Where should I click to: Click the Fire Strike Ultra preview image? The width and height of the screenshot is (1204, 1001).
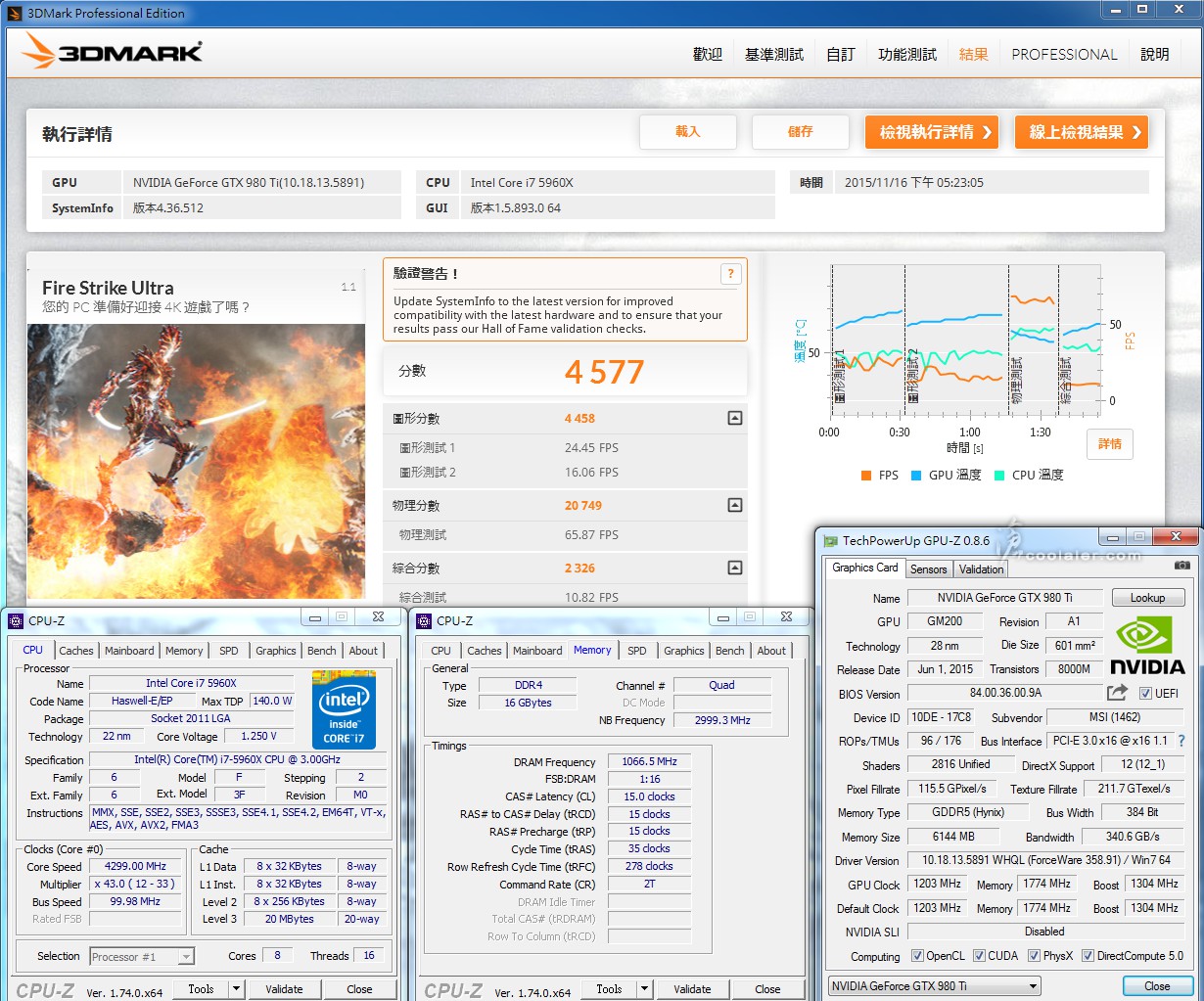196,462
